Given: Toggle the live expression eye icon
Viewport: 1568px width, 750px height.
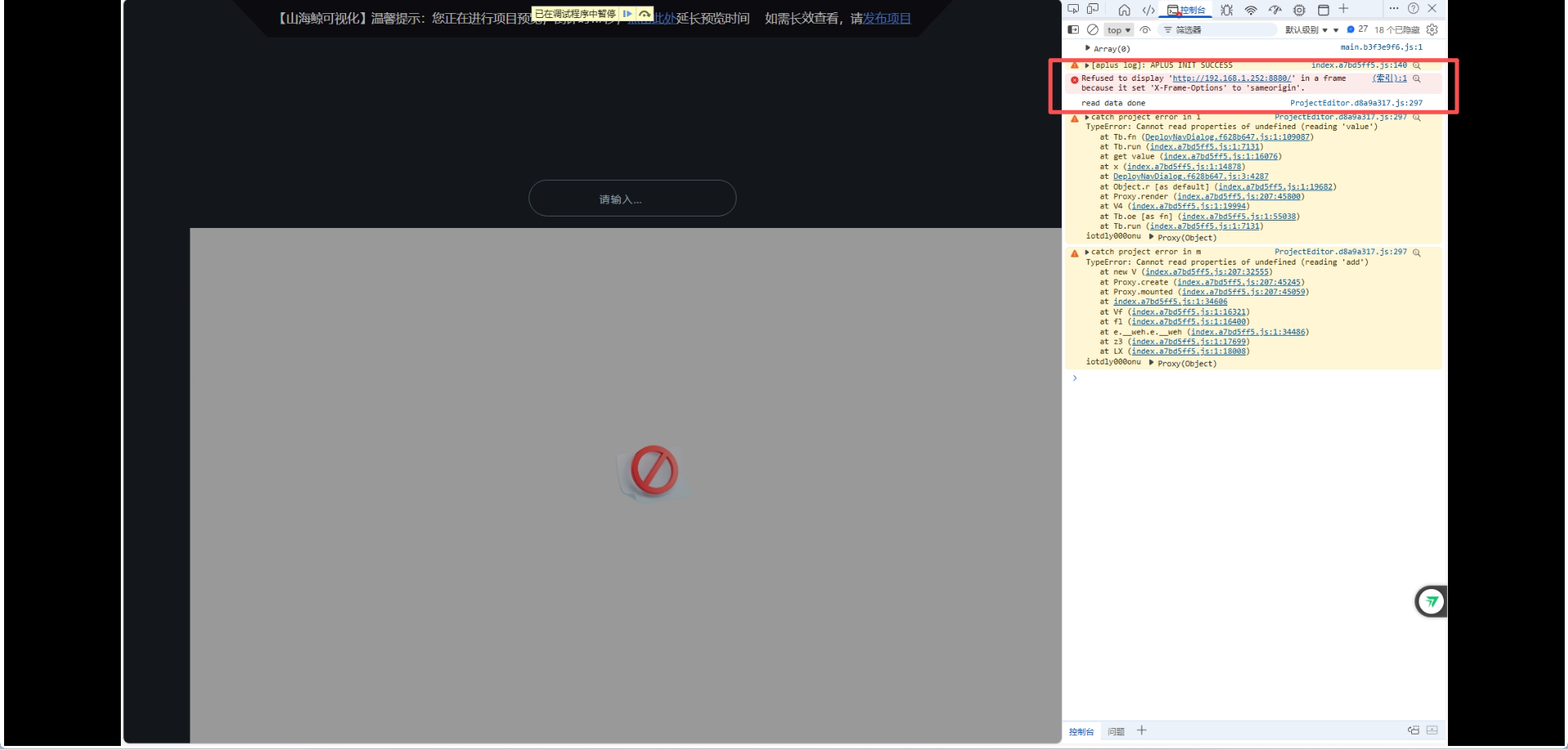Looking at the screenshot, I should (x=1145, y=30).
